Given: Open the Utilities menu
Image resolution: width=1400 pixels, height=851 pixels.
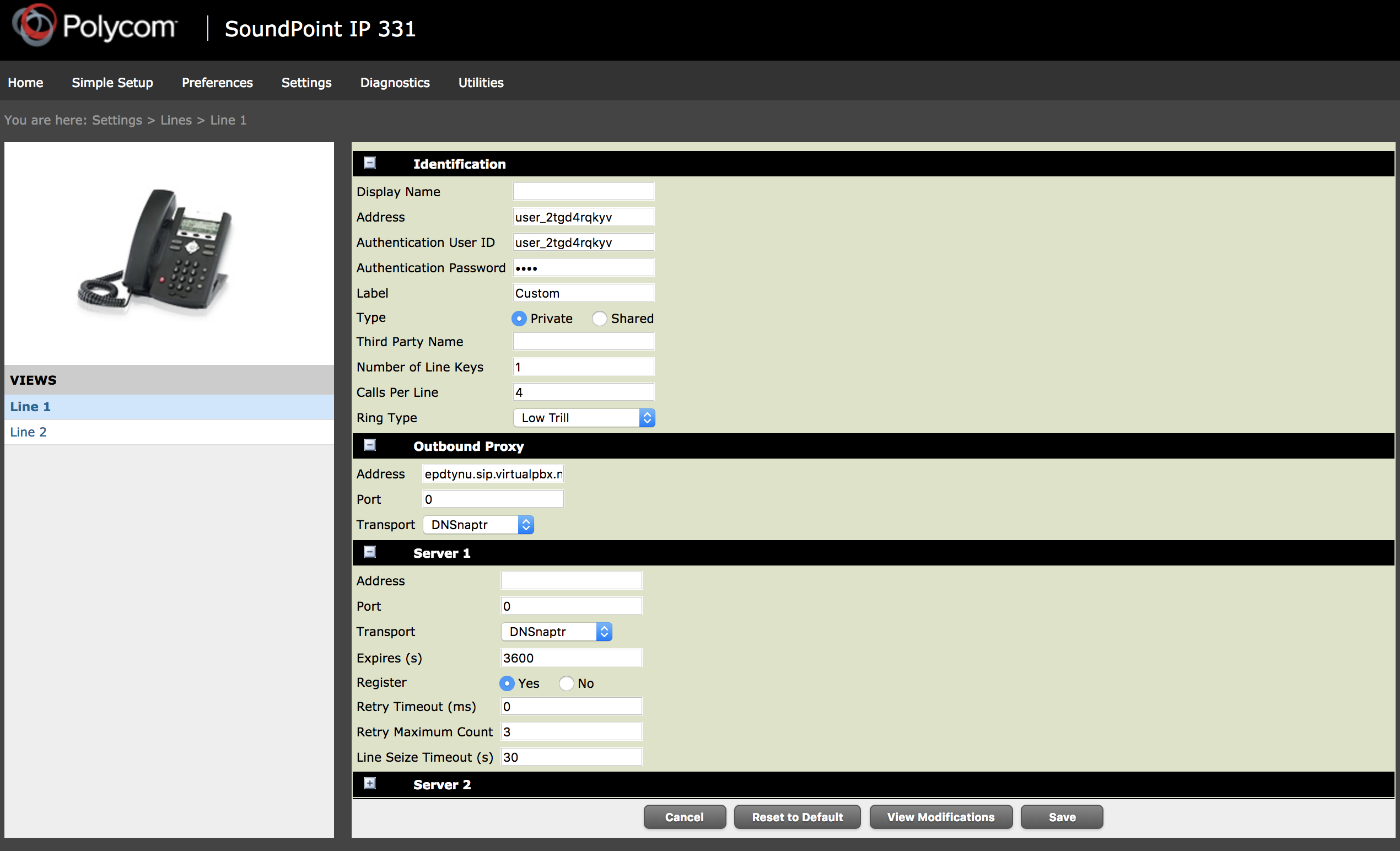Looking at the screenshot, I should click(481, 82).
